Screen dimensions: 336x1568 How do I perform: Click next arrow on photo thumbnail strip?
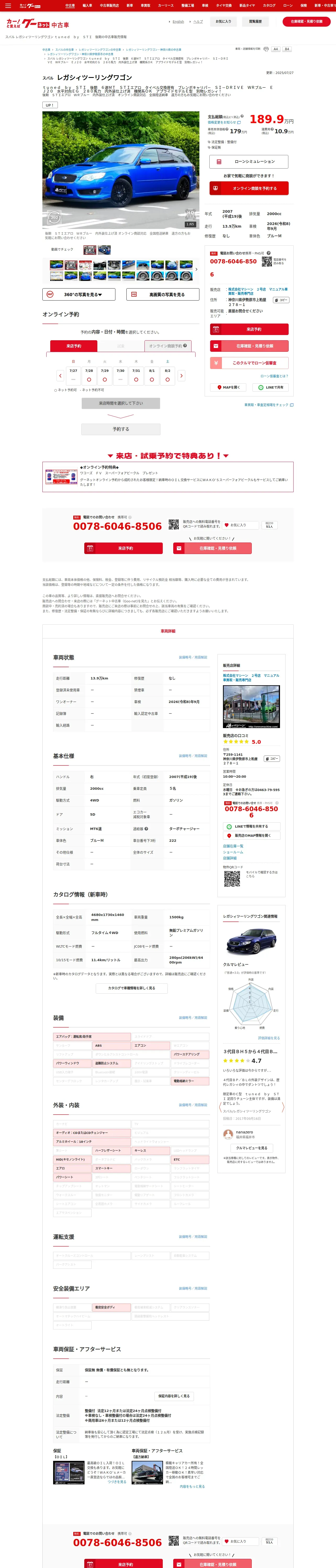(x=196, y=270)
